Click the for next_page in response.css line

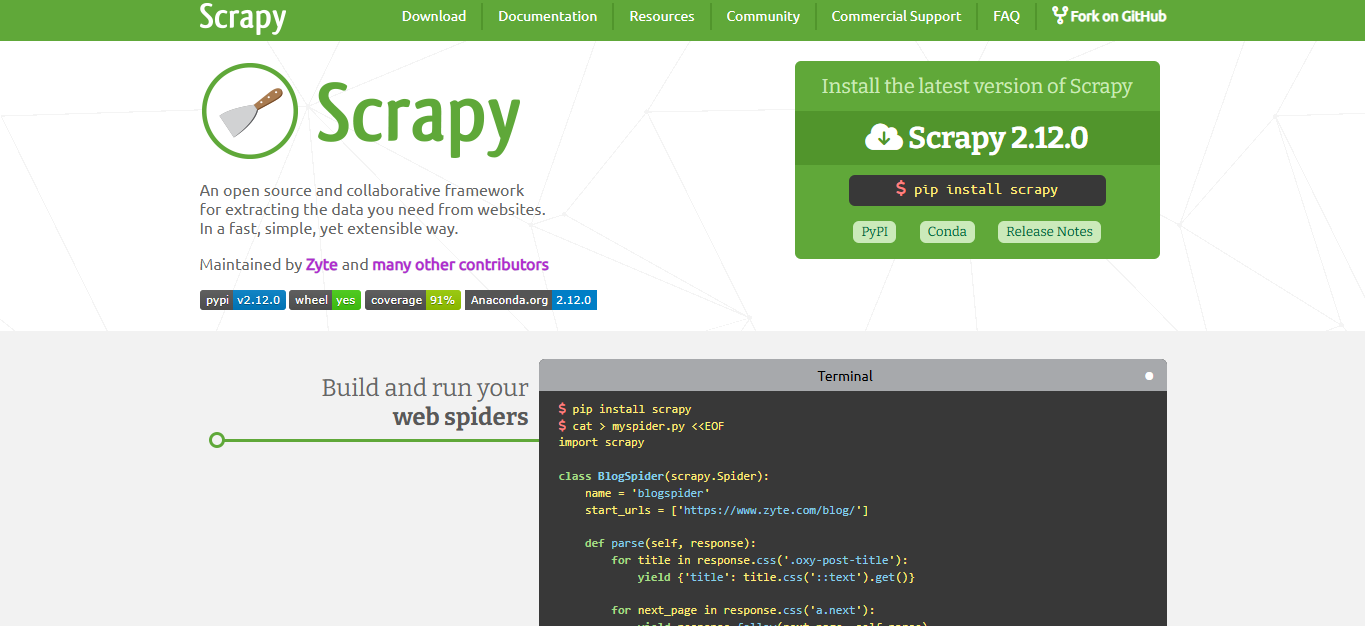pyautogui.click(x=743, y=610)
